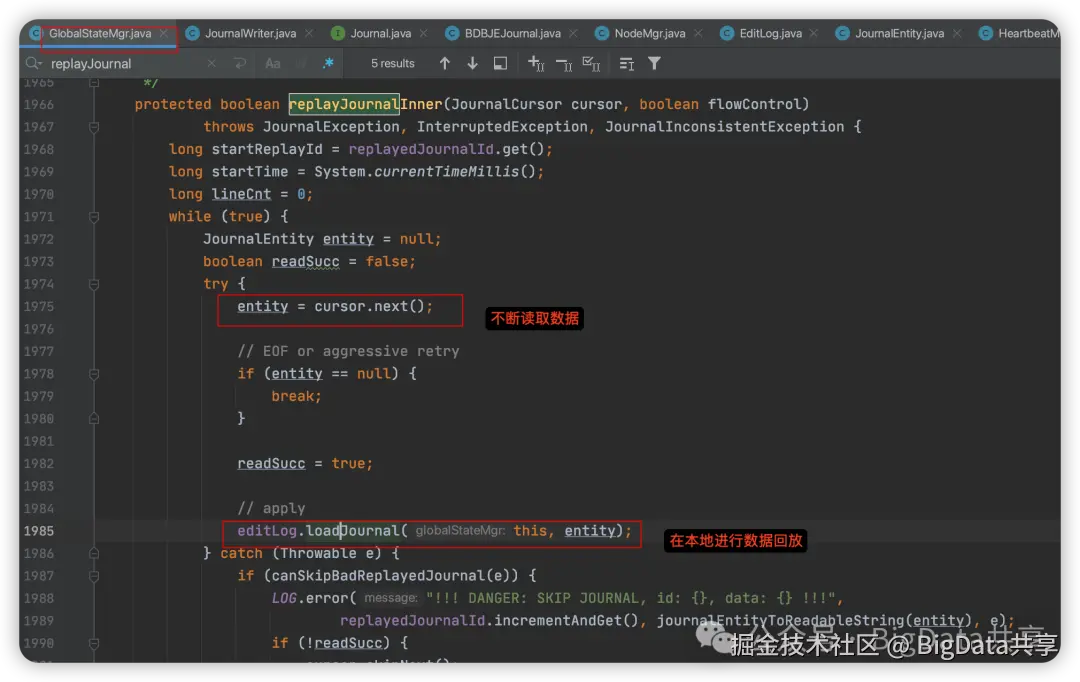Image resolution: width=1080 pixels, height=682 pixels.
Task: Collapse the replayJournalInner method at line 1967
Action: coord(94,127)
